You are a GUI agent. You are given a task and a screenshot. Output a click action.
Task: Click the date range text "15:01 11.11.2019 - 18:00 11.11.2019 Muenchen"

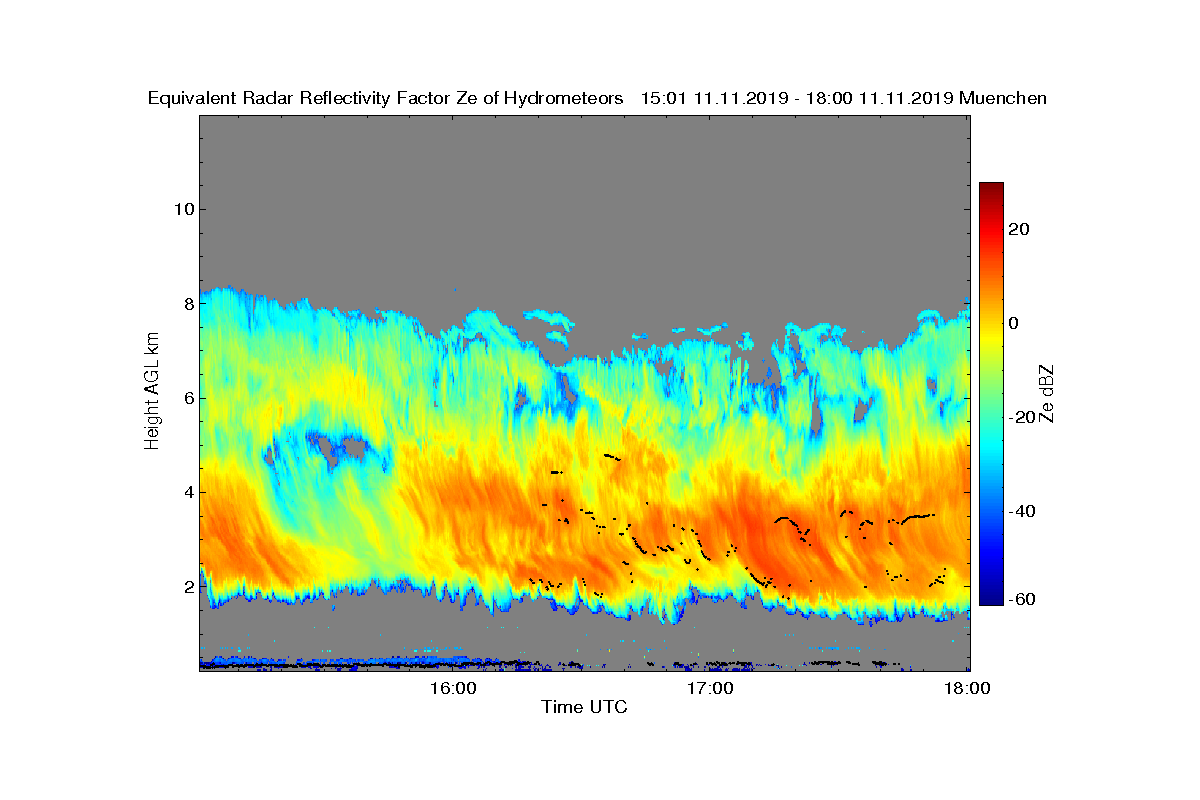844,98
